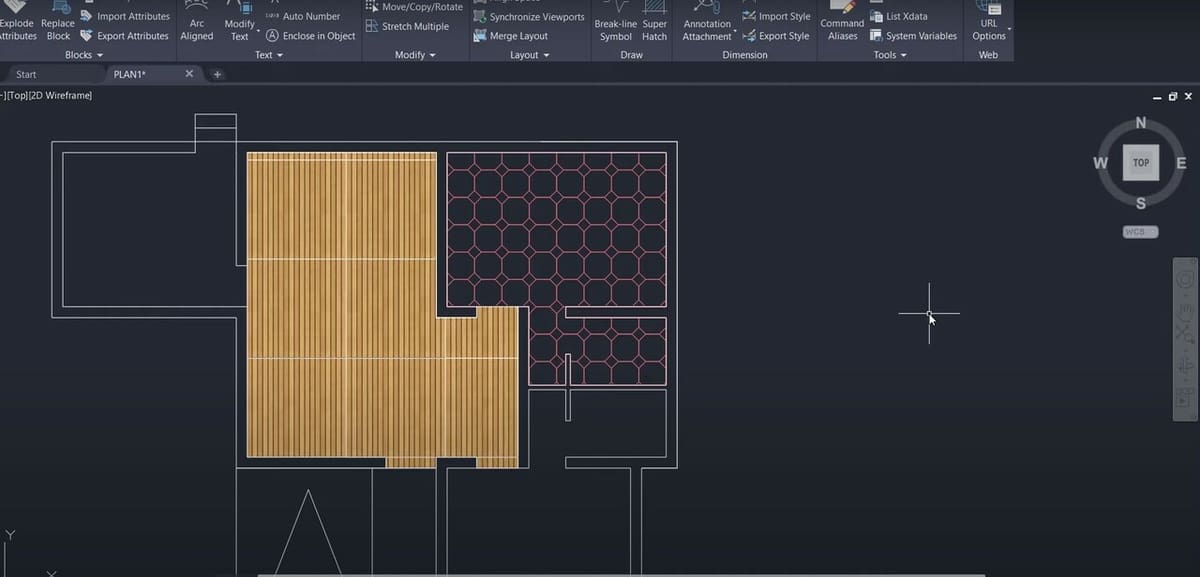1200x577 pixels.
Task: Open the [Top] view controls menu
Action: [17, 95]
